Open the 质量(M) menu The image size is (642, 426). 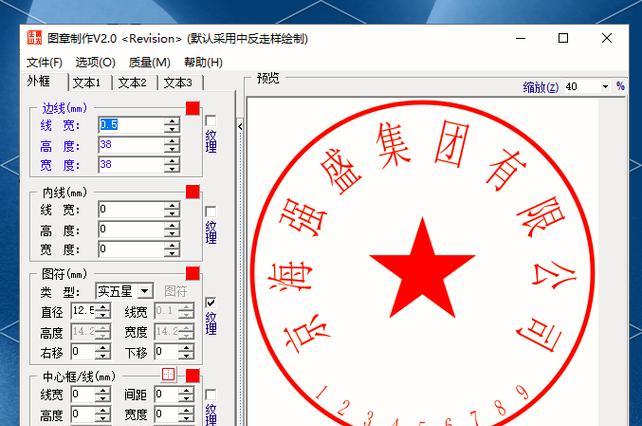149,63
